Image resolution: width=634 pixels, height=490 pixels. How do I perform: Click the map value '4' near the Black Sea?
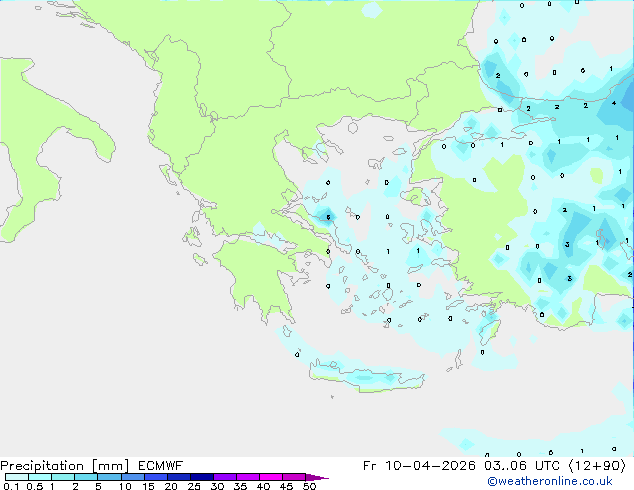click(614, 103)
